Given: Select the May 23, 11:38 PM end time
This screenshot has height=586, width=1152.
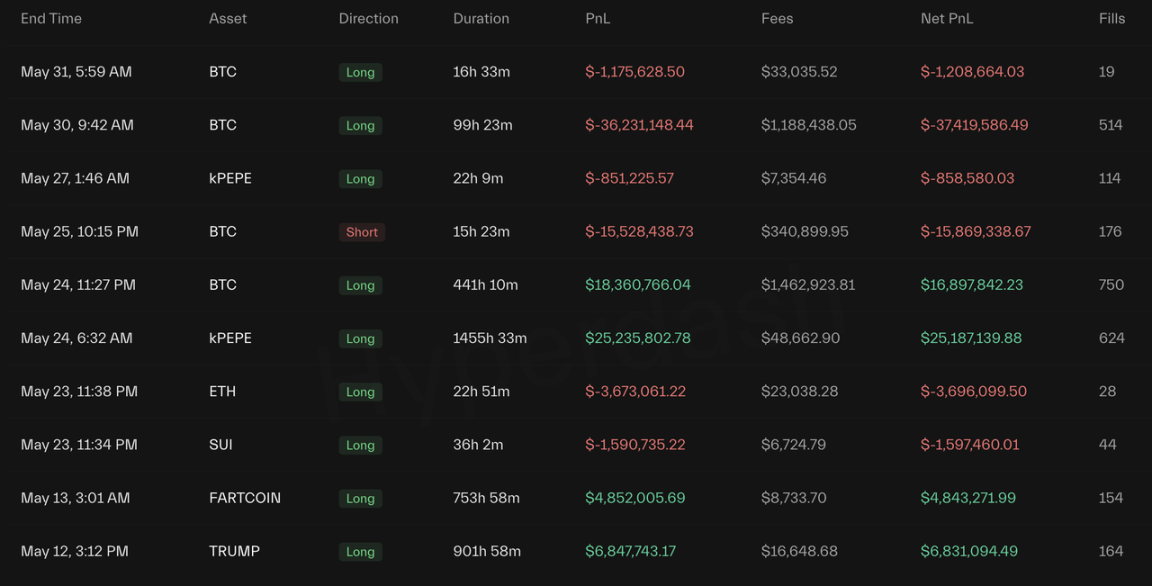Looking at the screenshot, I should click(79, 391).
